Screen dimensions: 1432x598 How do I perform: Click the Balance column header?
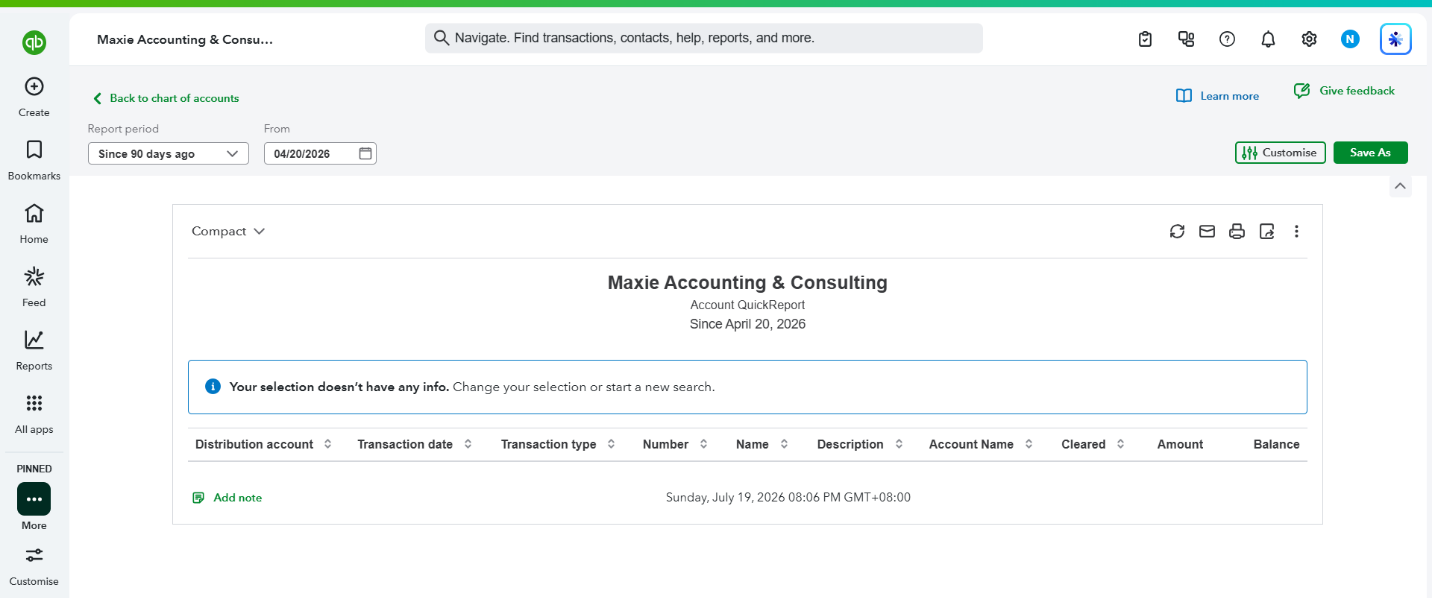1276,444
